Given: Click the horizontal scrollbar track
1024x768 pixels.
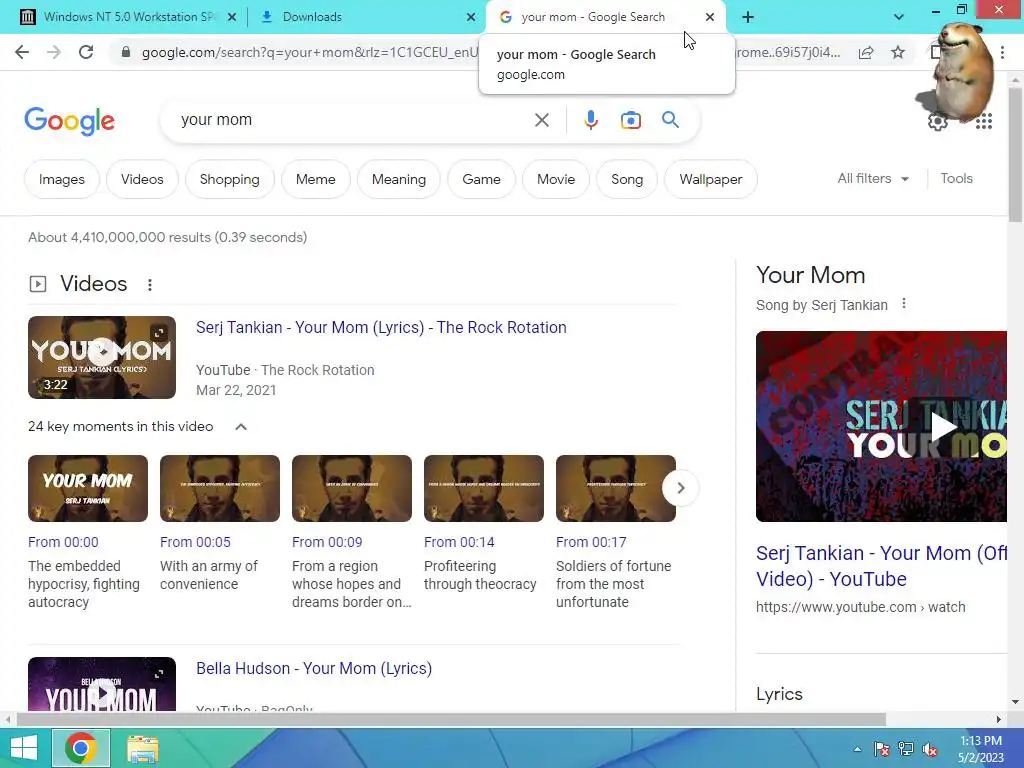Looking at the screenshot, I should [x=940, y=720].
